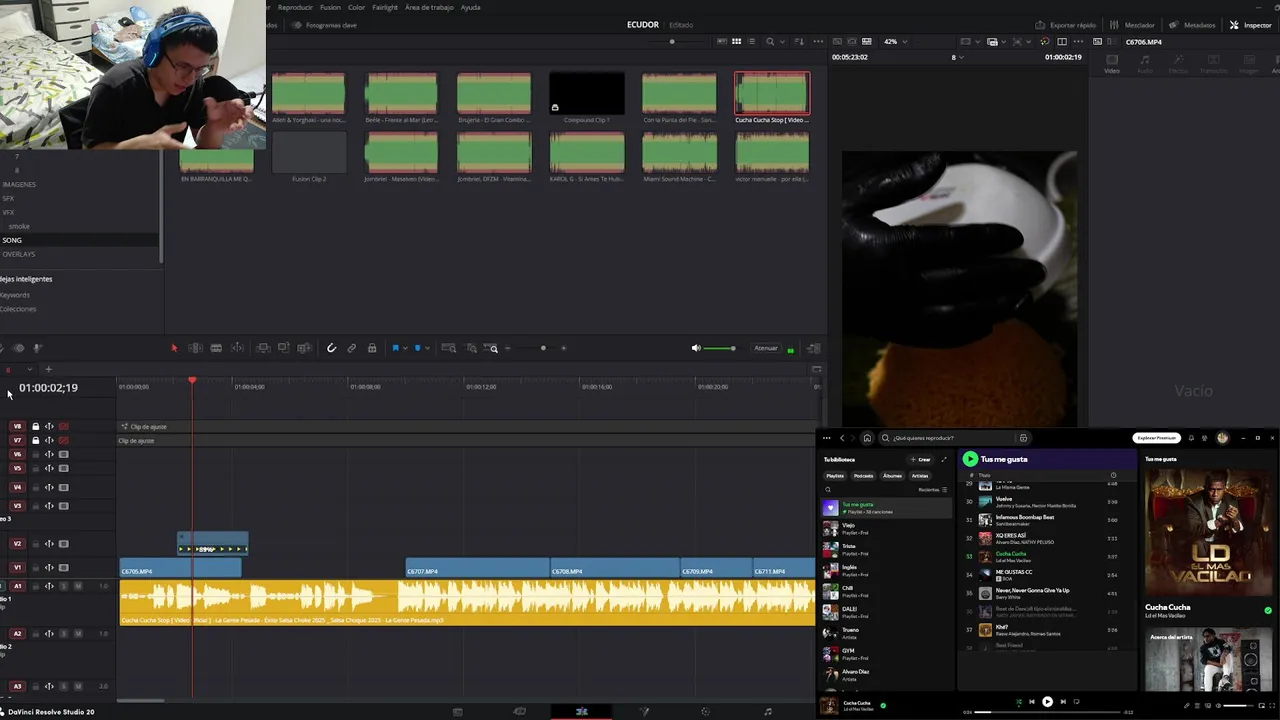1280x720 pixels.
Task: Click the detail zoom icon
Action: click(471, 348)
